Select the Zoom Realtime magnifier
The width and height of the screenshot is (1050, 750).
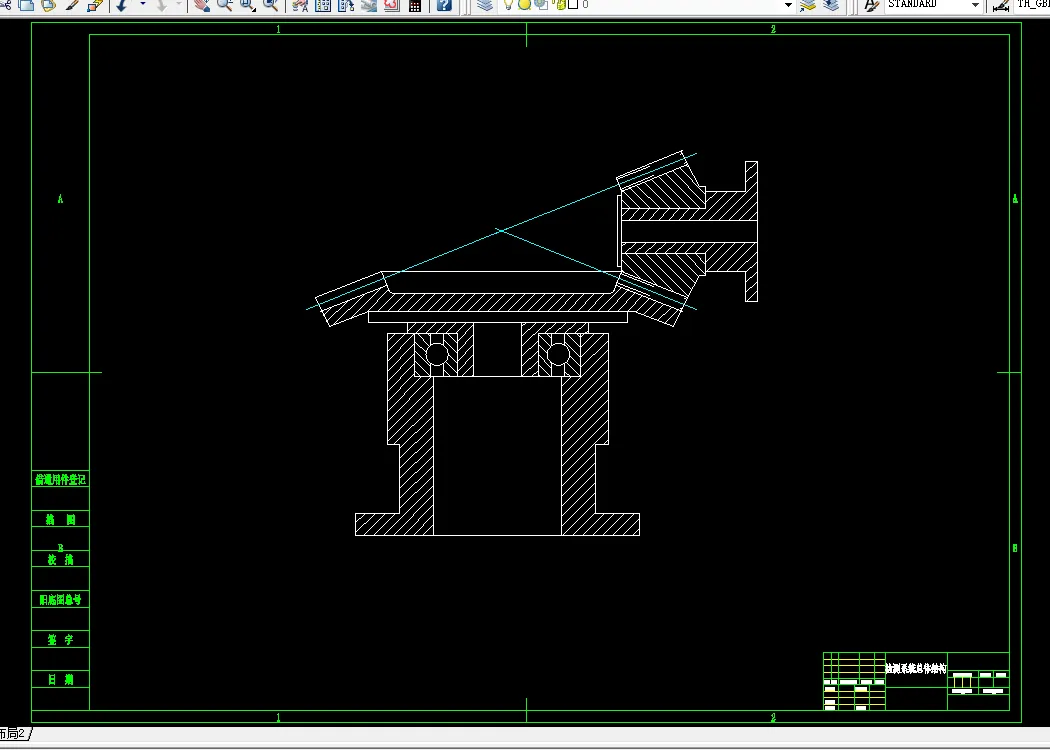(x=224, y=5)
